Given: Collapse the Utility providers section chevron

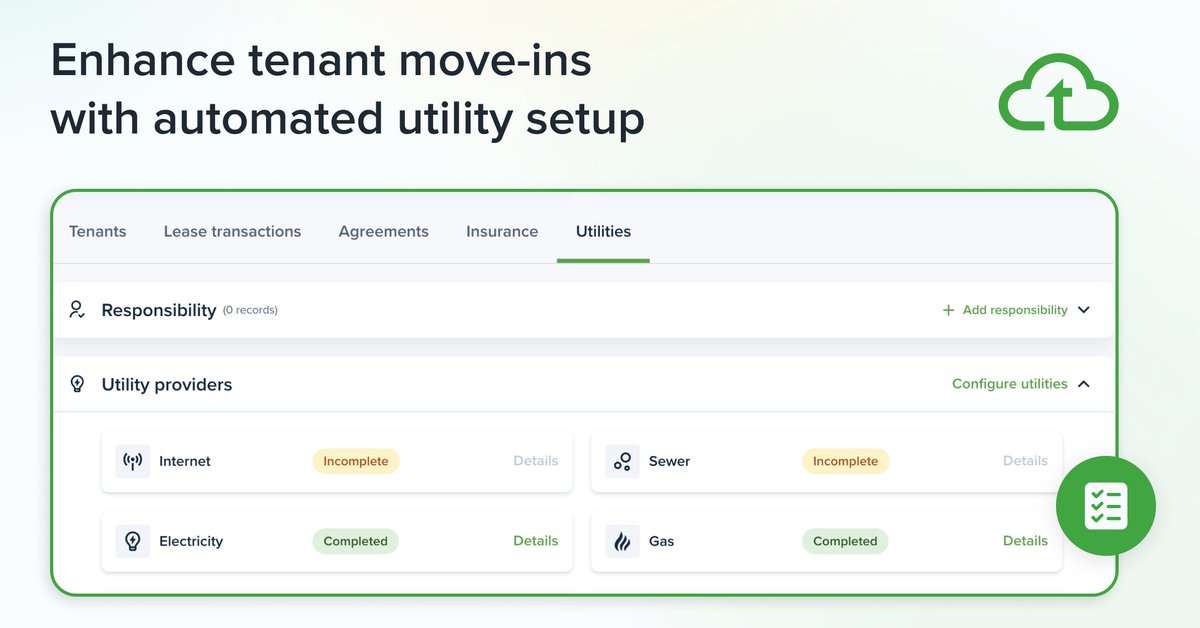Looking at the screenshot, I should coord(1084,384).
